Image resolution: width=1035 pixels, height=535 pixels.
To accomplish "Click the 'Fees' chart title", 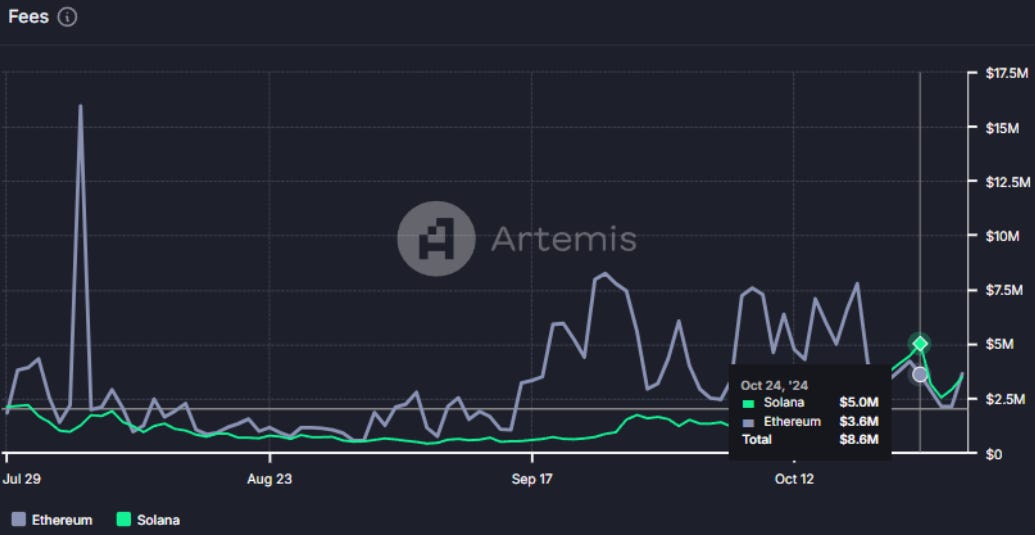I will [x=28, y=17].
